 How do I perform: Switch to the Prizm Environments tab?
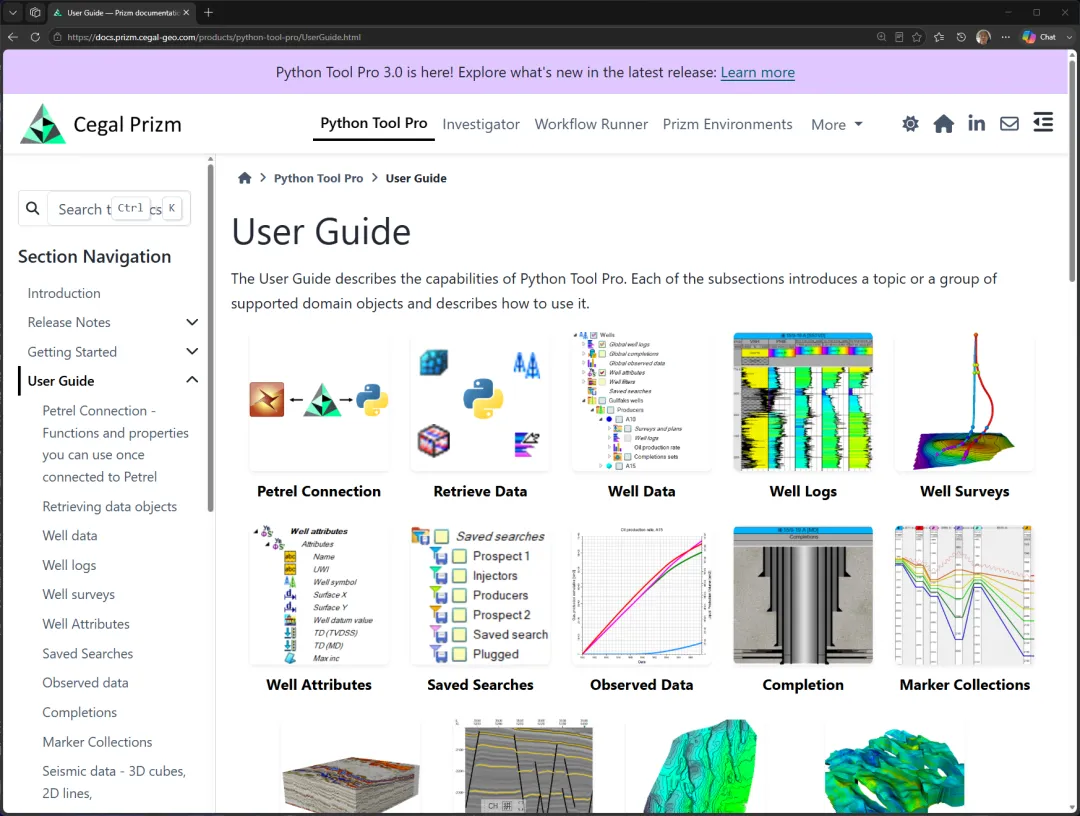(x=727, y=125)
